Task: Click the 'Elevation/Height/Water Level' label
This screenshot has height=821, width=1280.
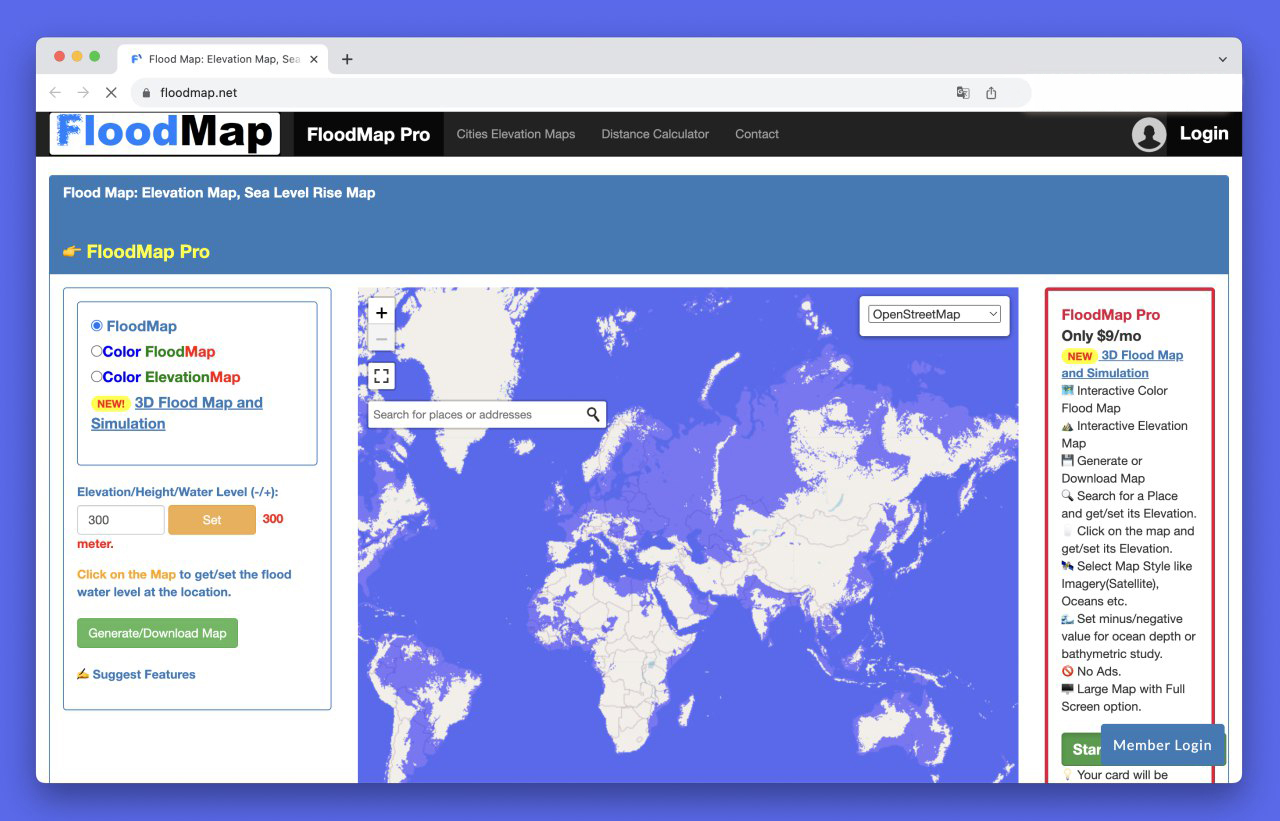Action: coord(177,492)
